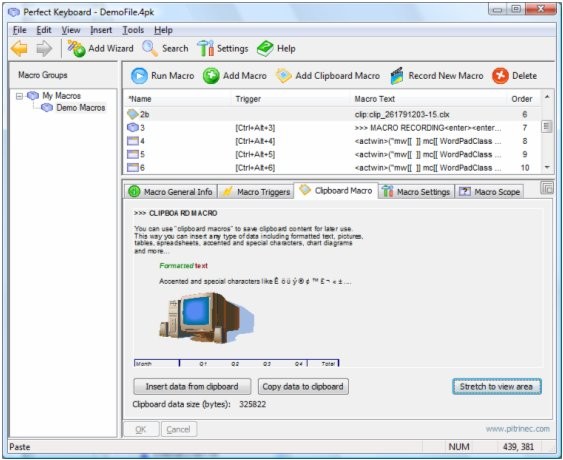Image resolution: width=563 pixels, height=460 pixels.
Task: Collapse the My Macros tree node
Action: pos(20,96)
